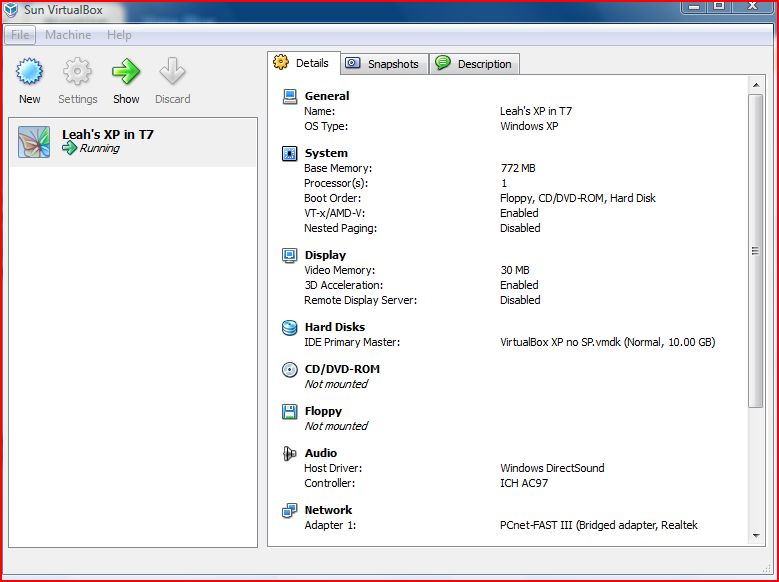Click Not mounted under Floppy
The height and width of the screenshot is (582, 779).
336,426
